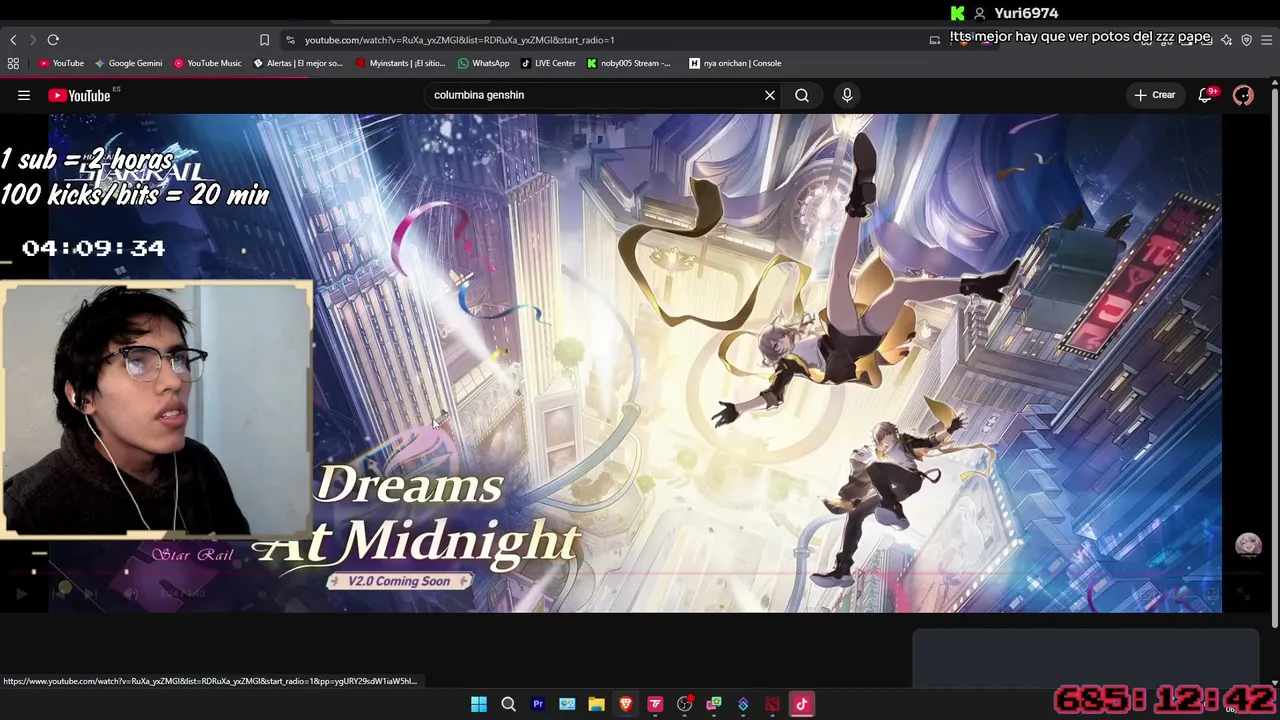1280x720 pixels.
Task: Open the YouTube account avatar menu
Action: (1243, 95)
